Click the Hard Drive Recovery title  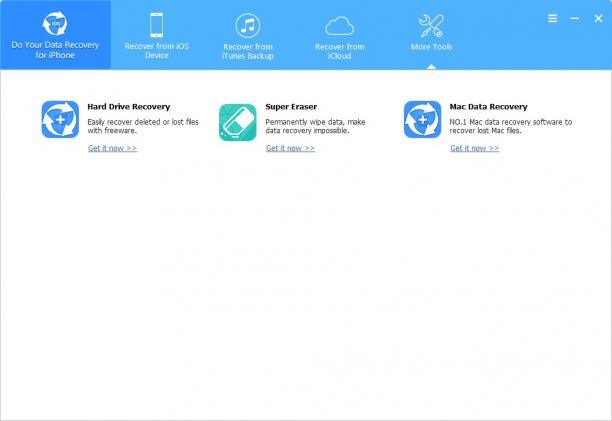tap(129, 107)
